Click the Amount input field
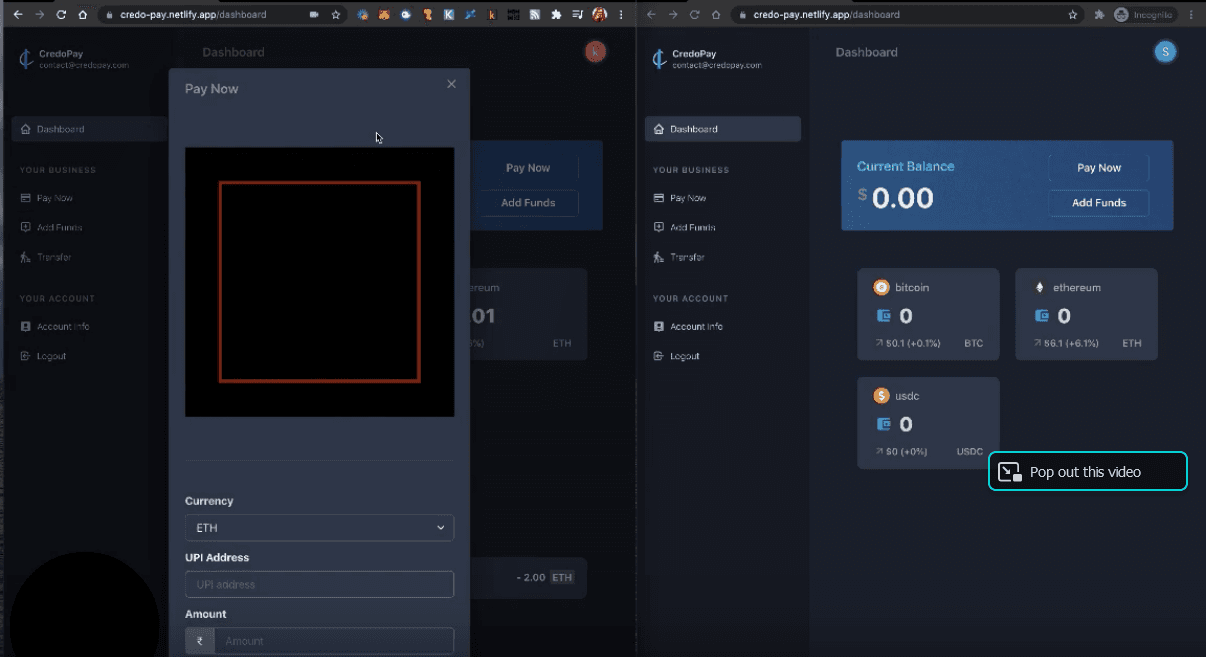Viewport: 1206px width, 657px height. 333,641
